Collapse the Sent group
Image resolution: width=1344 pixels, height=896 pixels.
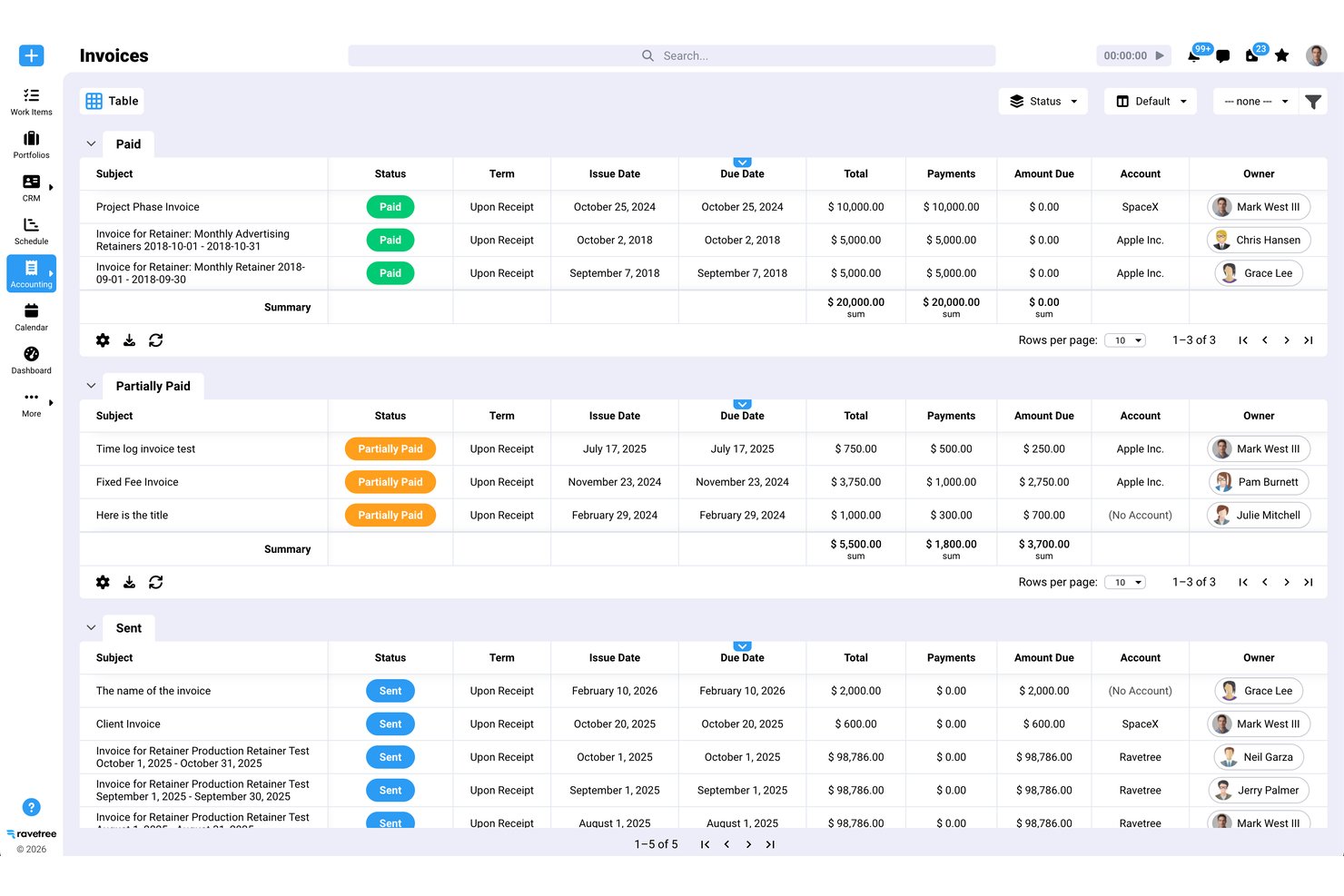pyautogui.click(x=91, y=627)
